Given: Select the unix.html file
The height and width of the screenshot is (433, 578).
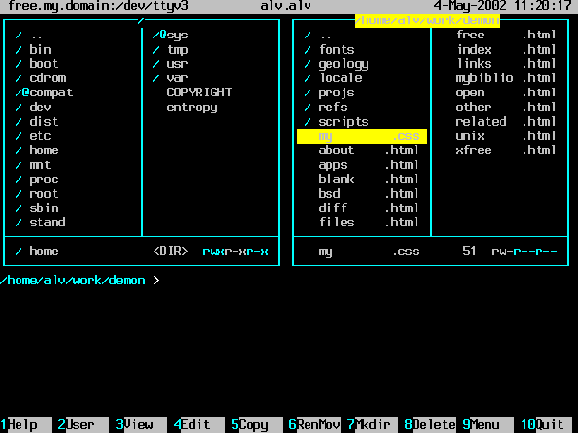Looking at the screenshot, I should pos(506,136).
